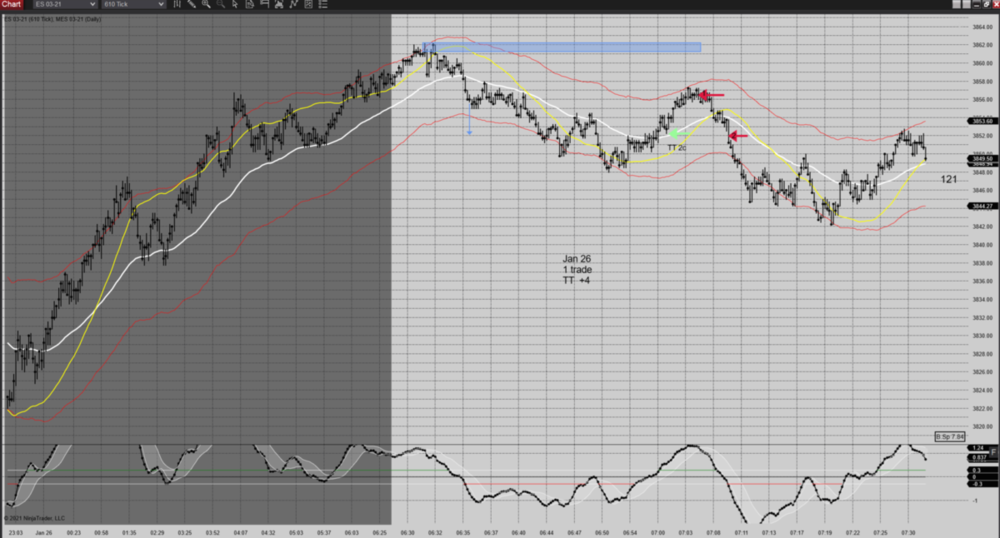
Task: Open the bar type icon in toolbar
Action: tap(176, 5)
